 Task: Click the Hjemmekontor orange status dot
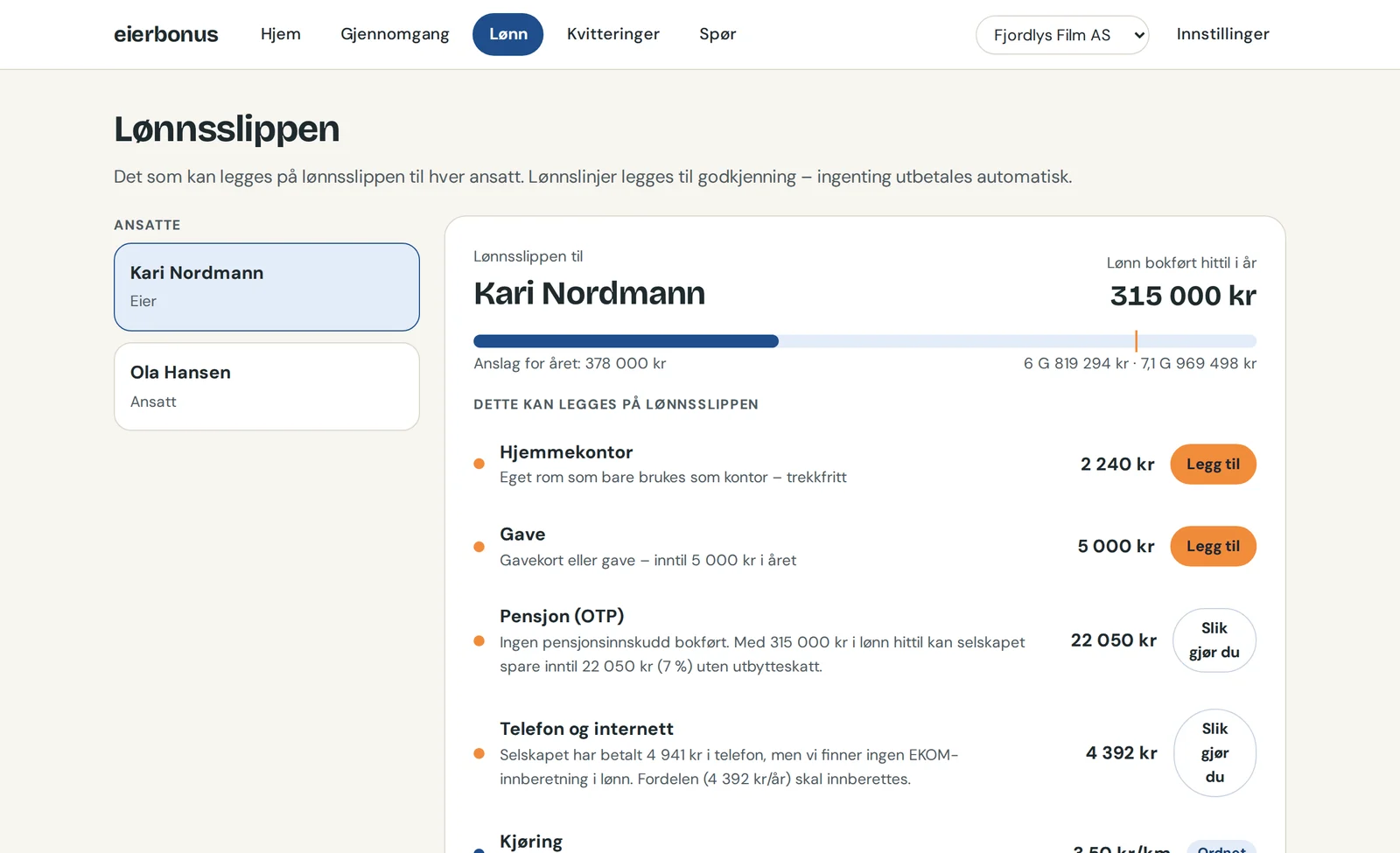(x=479, y=464)
